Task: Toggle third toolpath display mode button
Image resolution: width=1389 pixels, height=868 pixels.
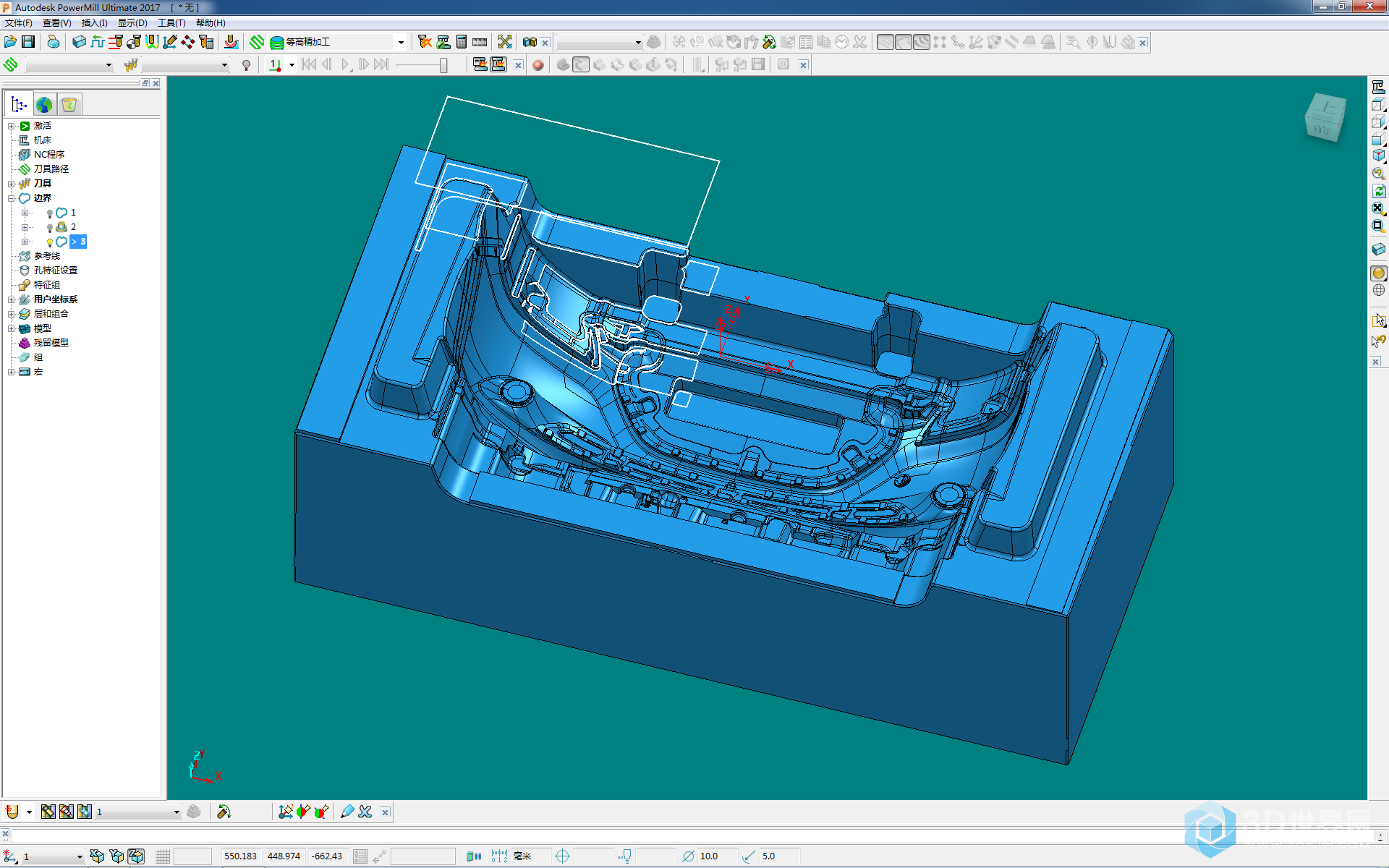Action: [x=921, y=42]
